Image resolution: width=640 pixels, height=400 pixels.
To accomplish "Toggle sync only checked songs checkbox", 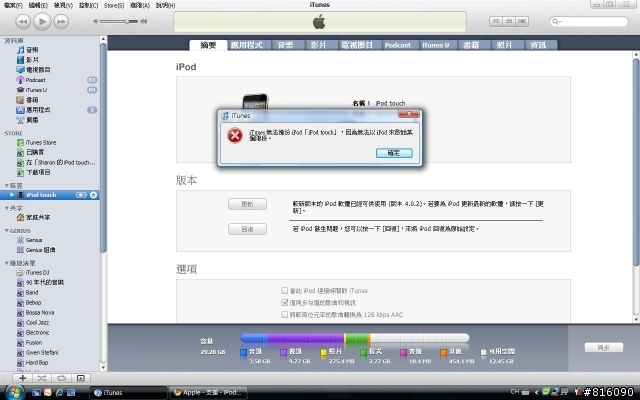I will pos(284,302).
